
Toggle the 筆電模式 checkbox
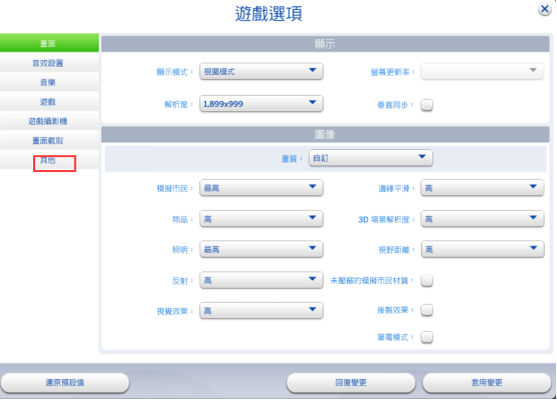427,337
